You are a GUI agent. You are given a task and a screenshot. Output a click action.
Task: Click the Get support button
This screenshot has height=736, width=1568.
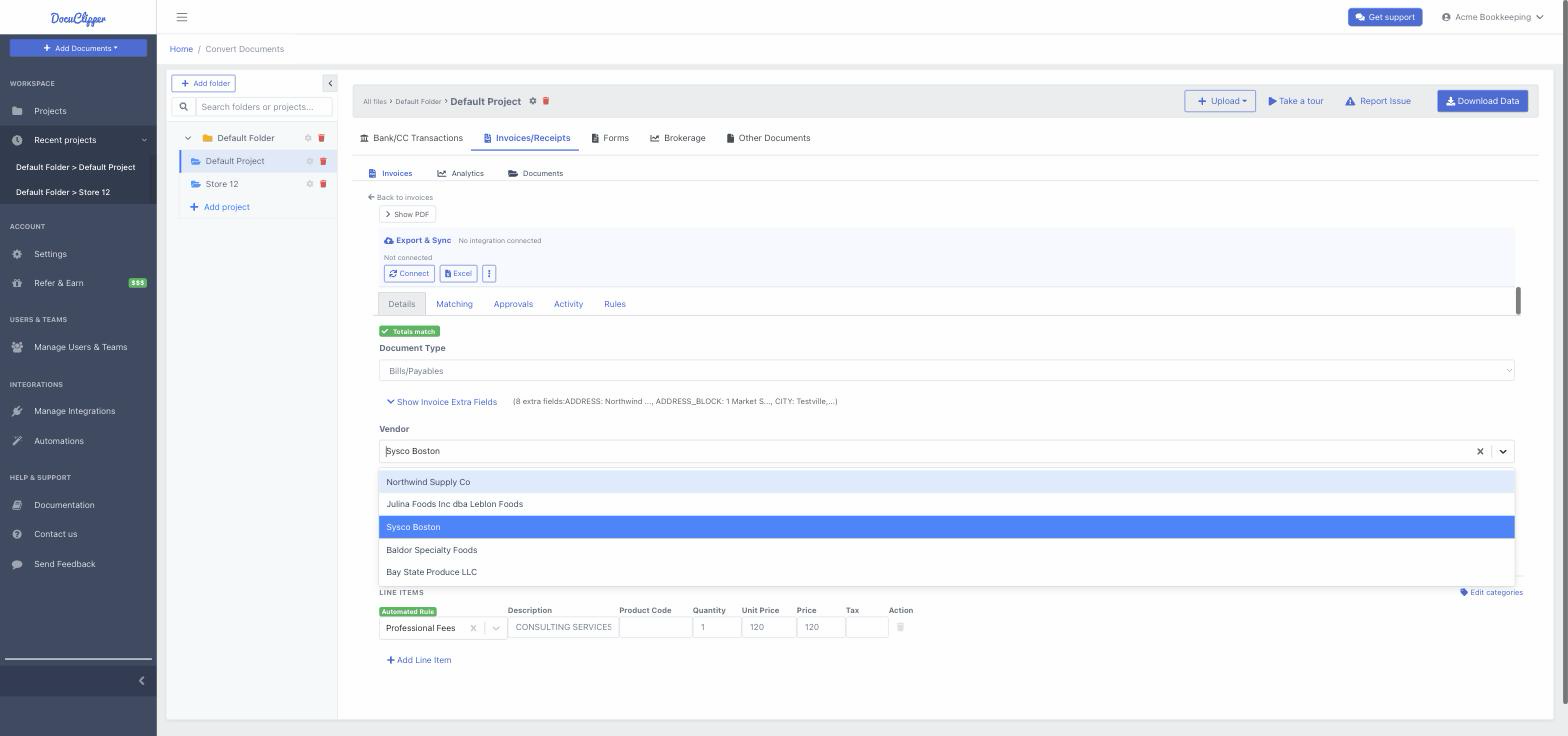pos(1384,17)
